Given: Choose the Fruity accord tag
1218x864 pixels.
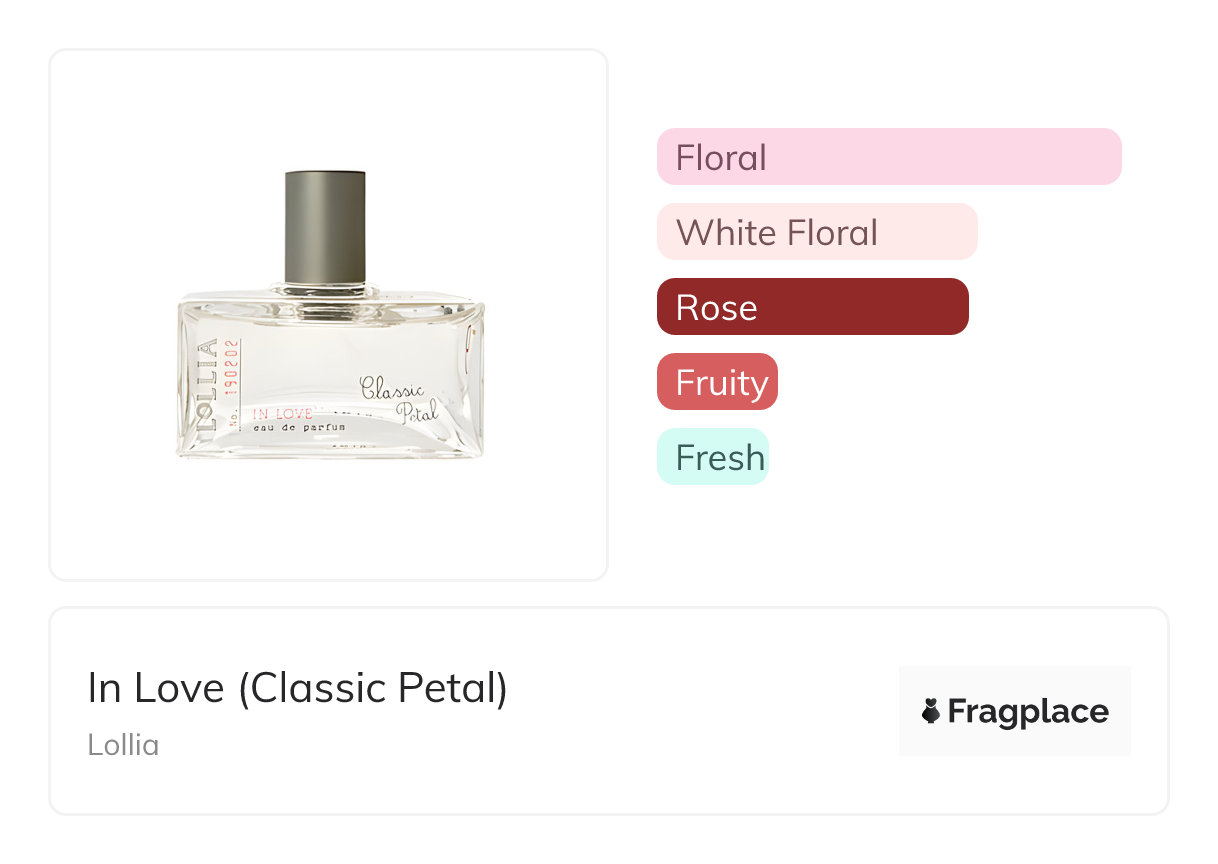Looking at the screenshot, I should click(x=717, y=382).
